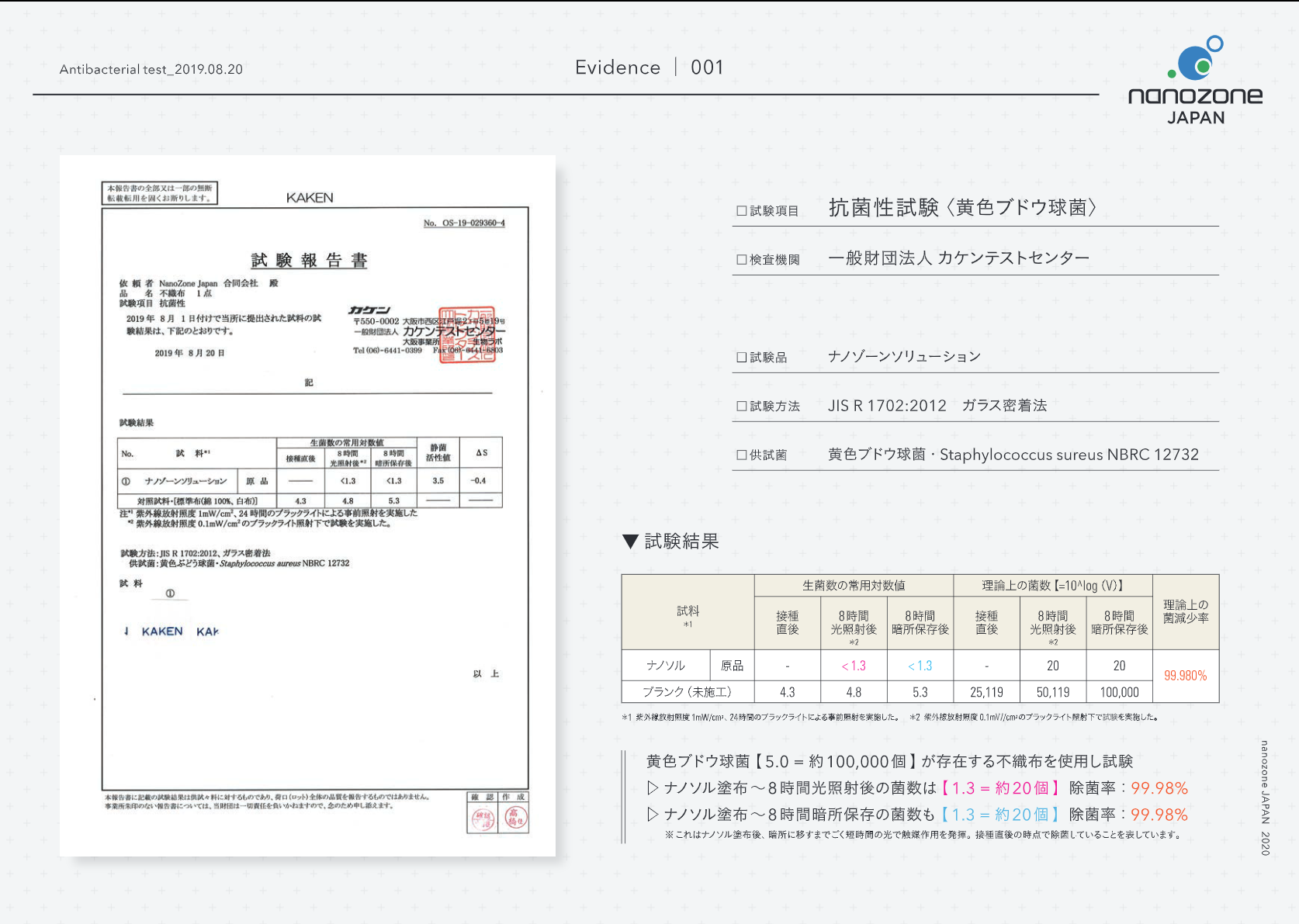The image size is (1299, 924).
Task: Select the text 抗菌性試験〈黄色ブドウ球菌〉
Action: click(963, 208)
